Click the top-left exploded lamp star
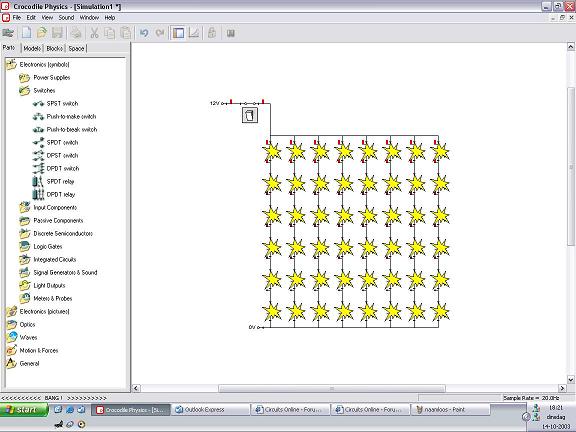This screenshot has height=432, width=576. (x=272, y=152)
